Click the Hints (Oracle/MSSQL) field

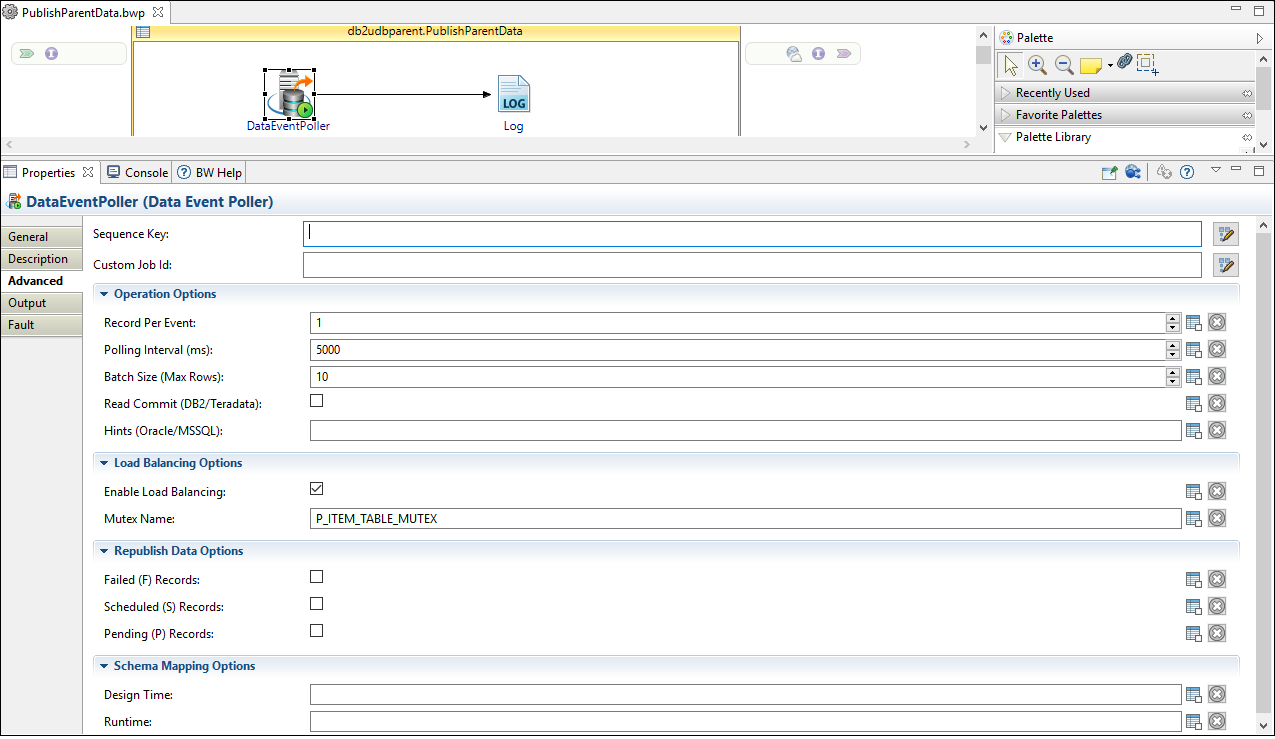(746, 431)
